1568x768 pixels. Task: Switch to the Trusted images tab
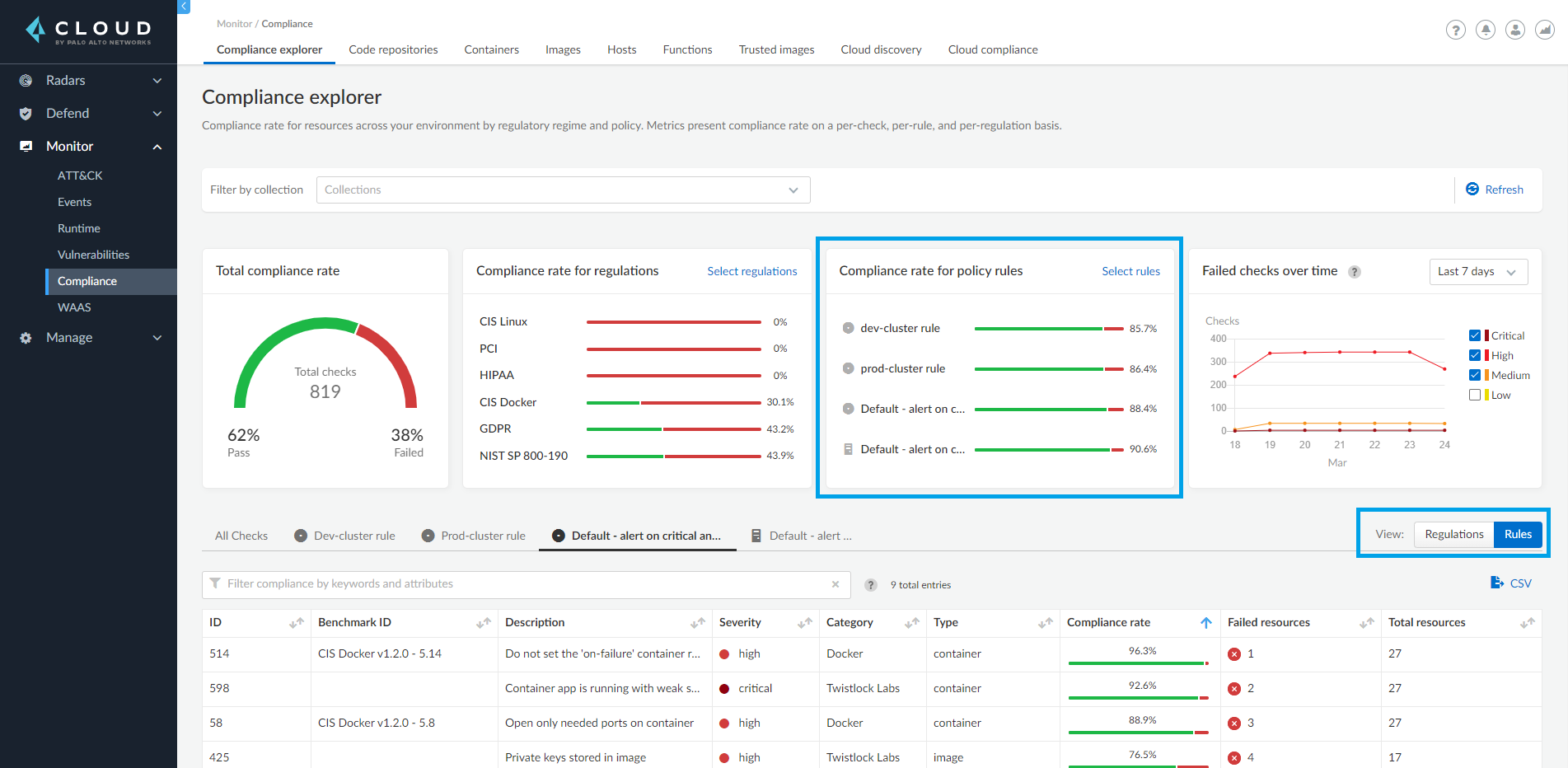click(x=776, y=49)
